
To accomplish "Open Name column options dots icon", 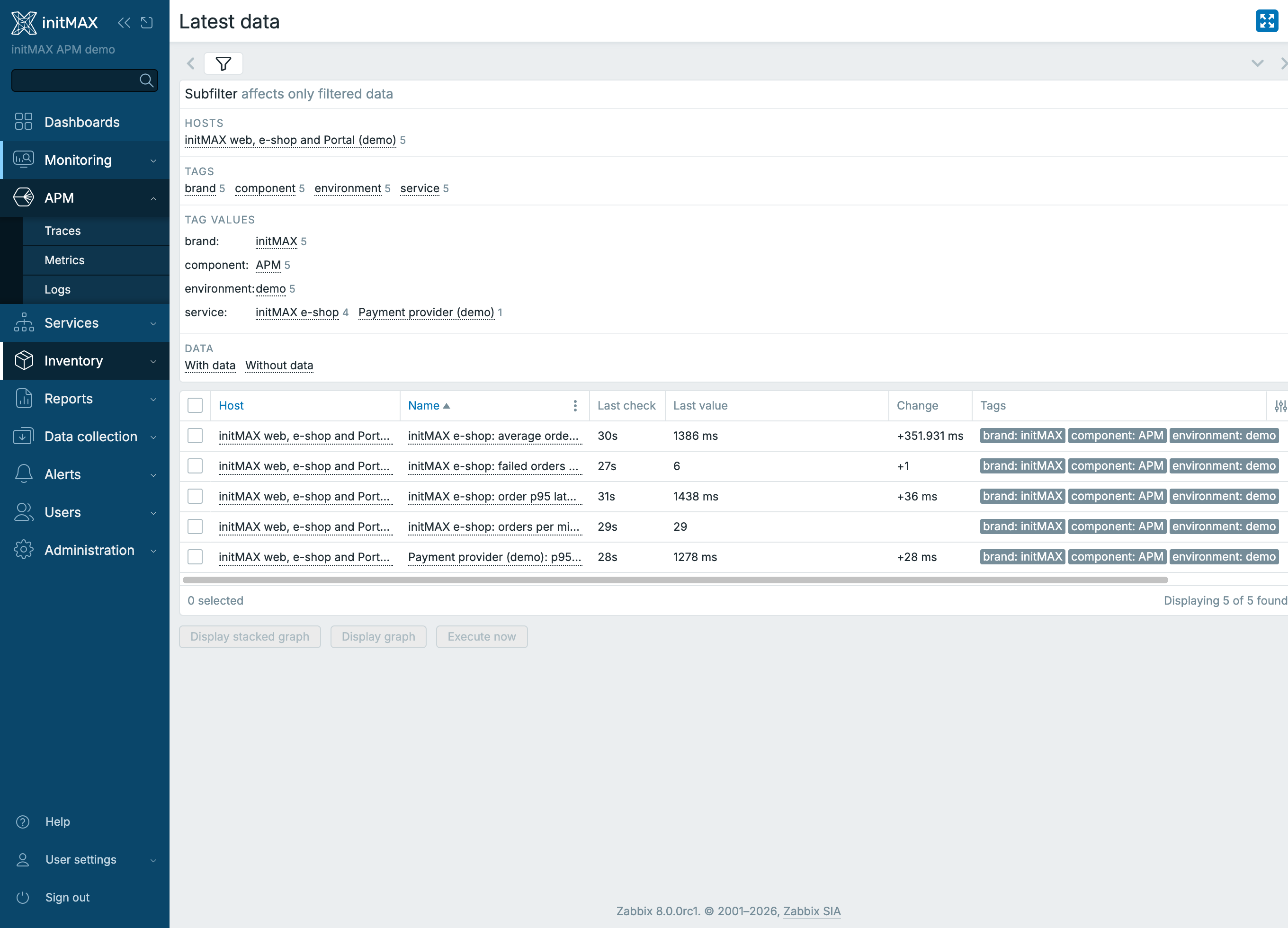I will tap(575, 405).
